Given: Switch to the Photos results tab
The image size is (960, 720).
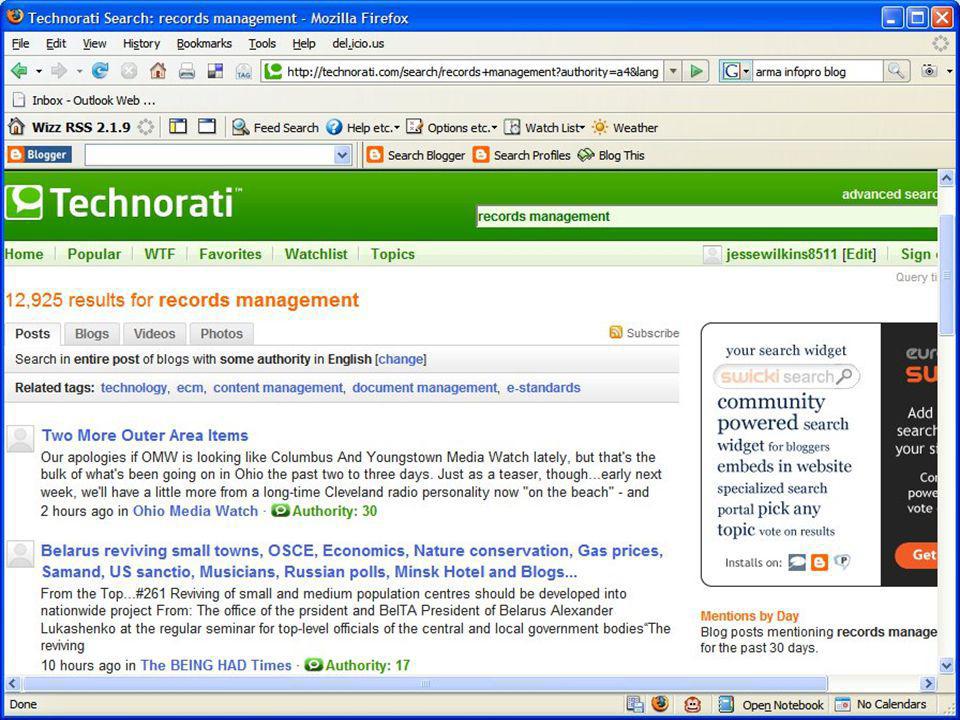Looking at the screenshot, I should 222,334.
